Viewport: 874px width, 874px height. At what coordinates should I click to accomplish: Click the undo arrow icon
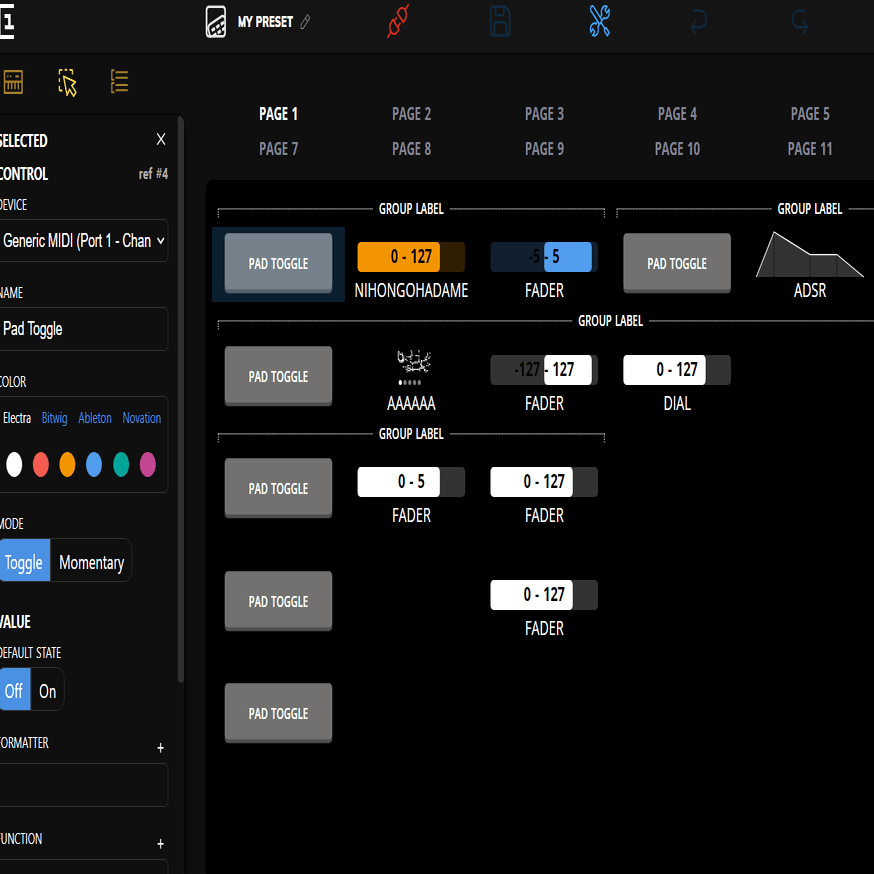(698, 21)
